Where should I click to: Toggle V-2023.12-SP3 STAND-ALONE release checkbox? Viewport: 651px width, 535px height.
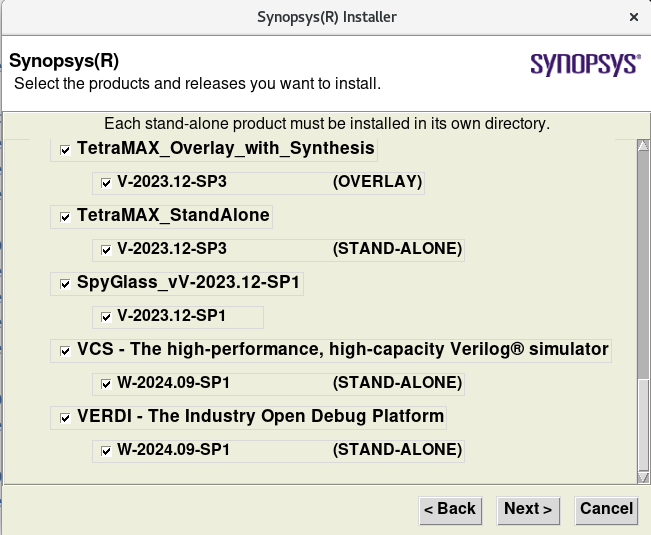[105, 249]
